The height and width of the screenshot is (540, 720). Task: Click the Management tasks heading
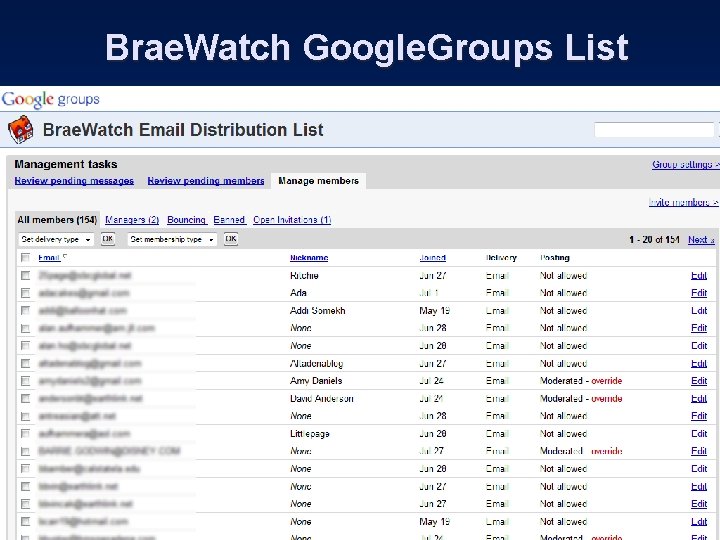[66, 164]
